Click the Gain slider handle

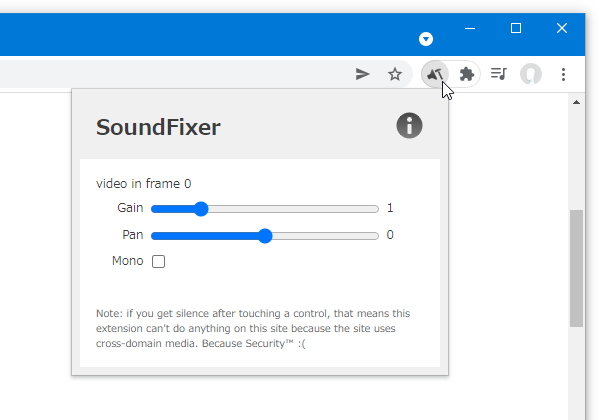tap(201, 209)
